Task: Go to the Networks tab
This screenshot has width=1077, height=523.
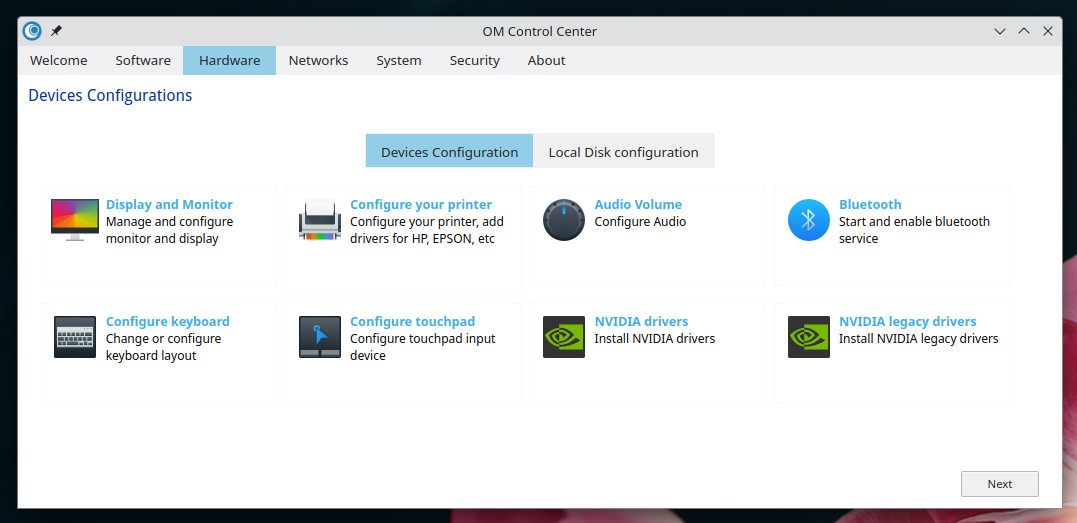Action: pos(318,60)
